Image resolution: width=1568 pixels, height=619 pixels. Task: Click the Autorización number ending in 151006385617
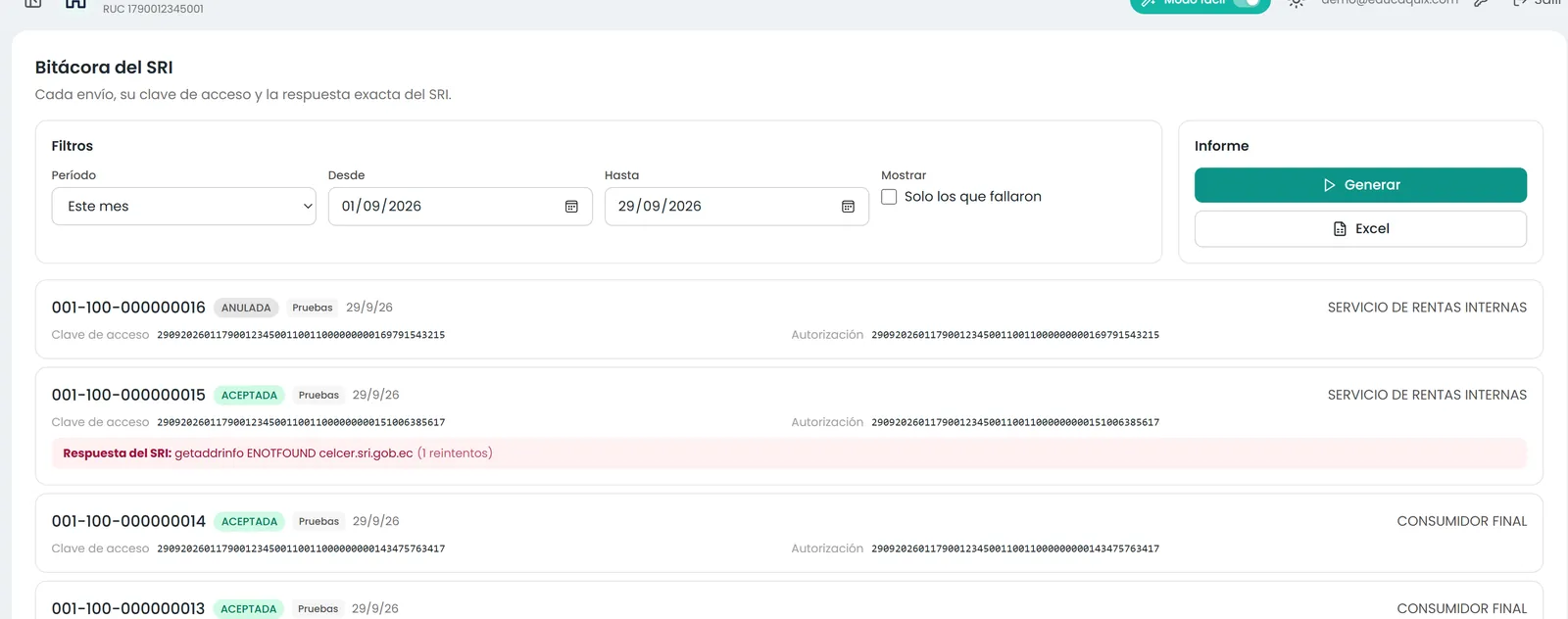[x=1015, y=422]
